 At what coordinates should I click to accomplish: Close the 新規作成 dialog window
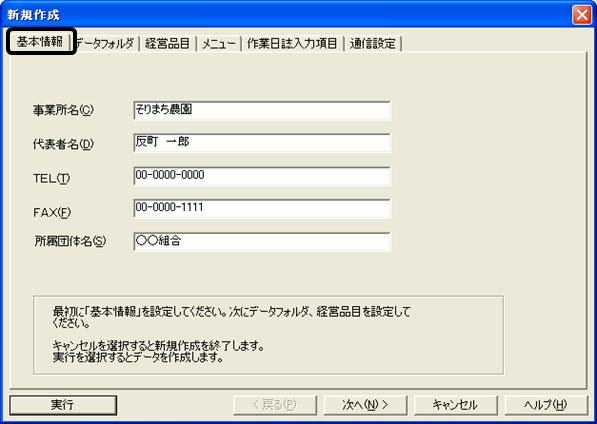pyautogui.click(x=582, y=14)
